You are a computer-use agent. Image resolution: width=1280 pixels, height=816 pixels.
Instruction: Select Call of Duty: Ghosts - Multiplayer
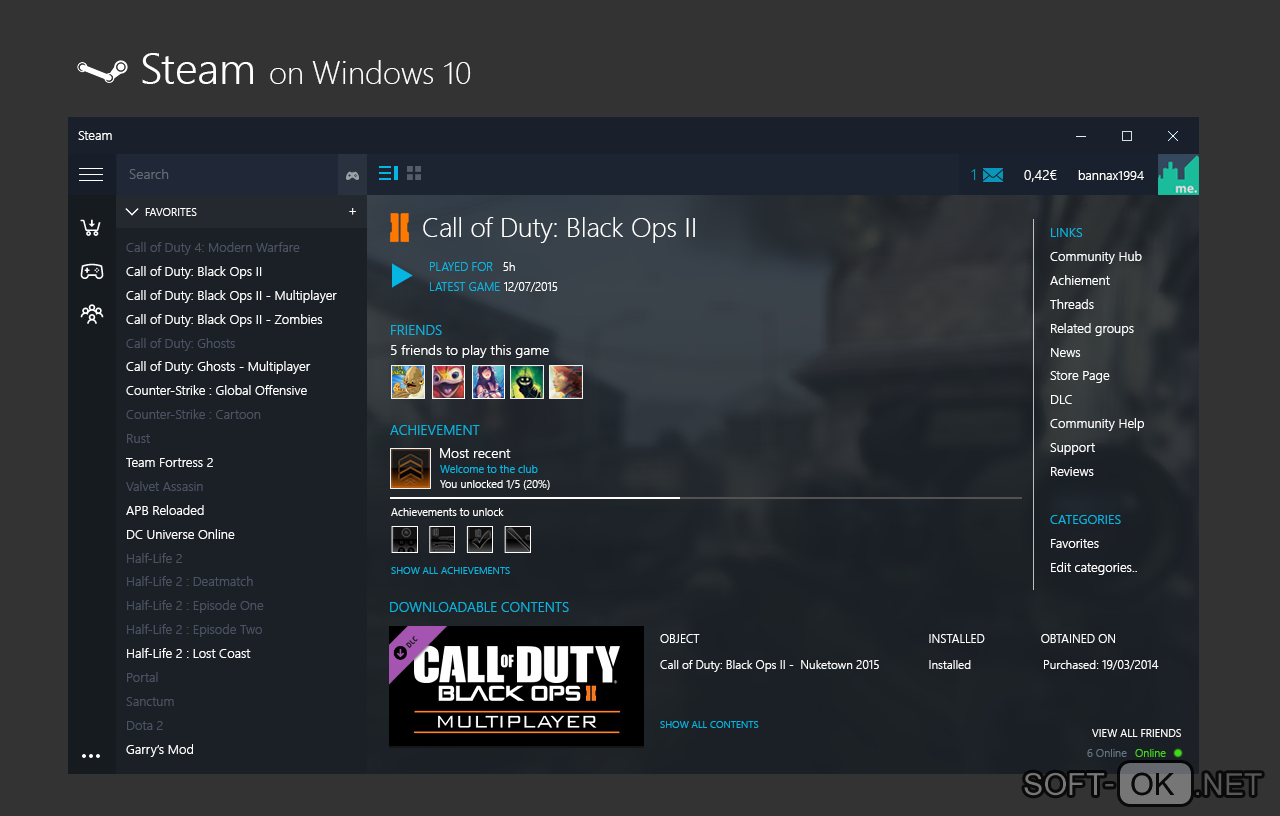(218, 367)
